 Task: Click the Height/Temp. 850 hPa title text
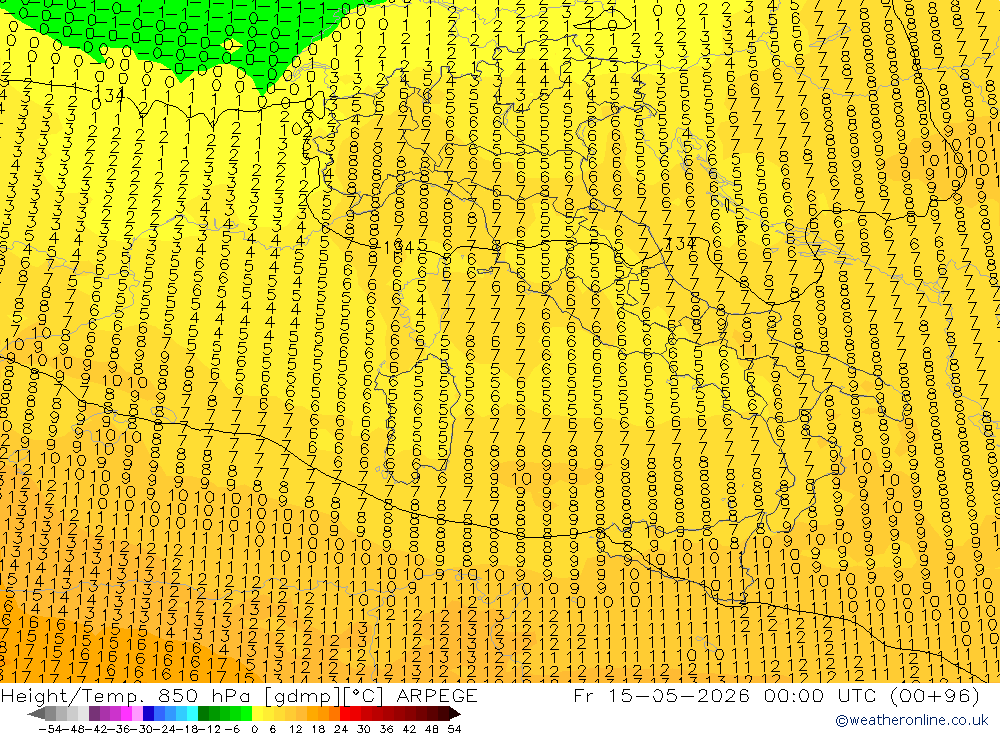pos(126,696)
